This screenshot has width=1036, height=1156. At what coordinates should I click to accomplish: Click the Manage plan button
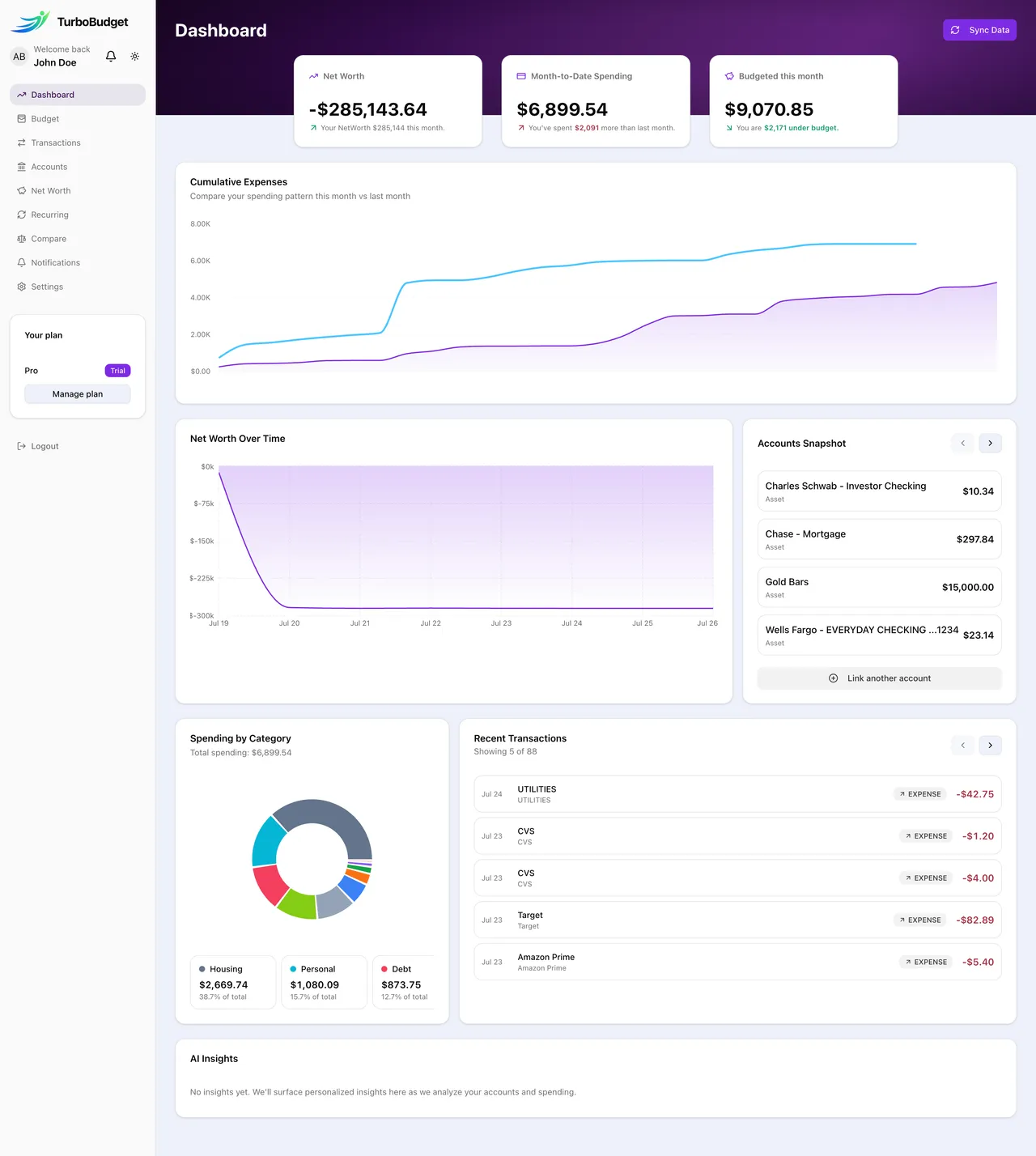click(78, 394)
